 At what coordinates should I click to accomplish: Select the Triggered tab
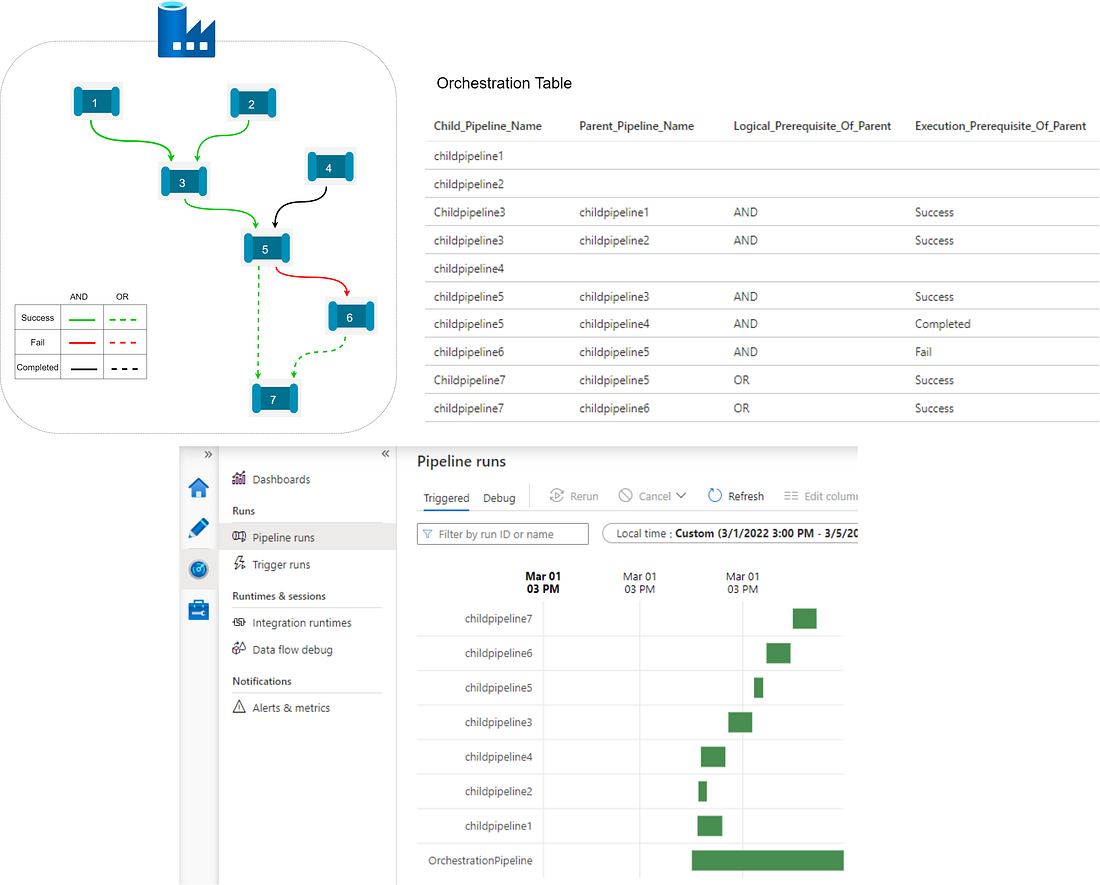(x=446, y=497)
